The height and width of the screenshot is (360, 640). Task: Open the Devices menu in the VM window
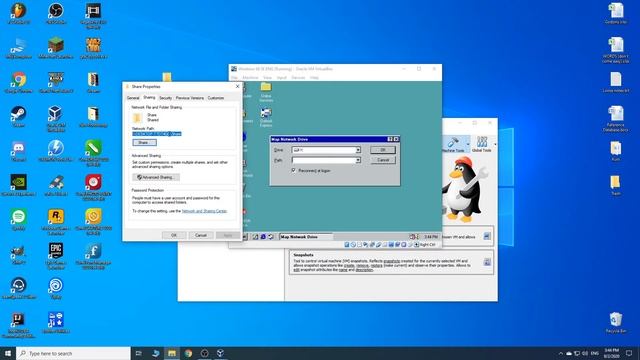(298, 78)
